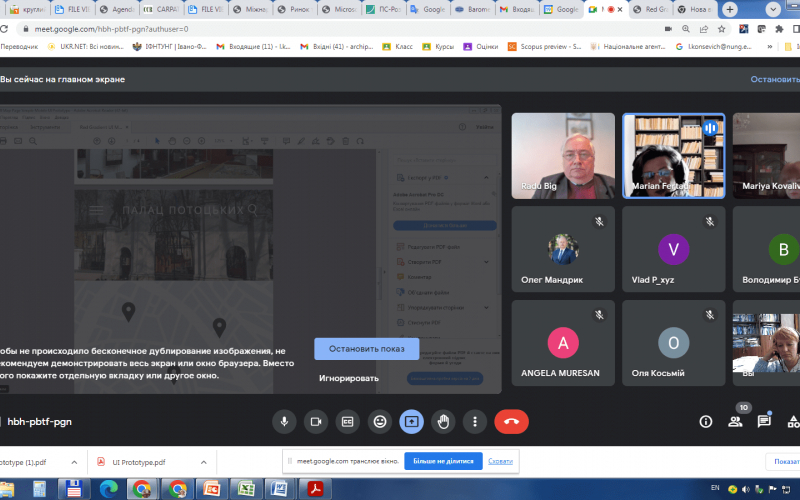800x500 pixels.
Task: Open UKR.NET bookmark
Action: coord(85,46)
